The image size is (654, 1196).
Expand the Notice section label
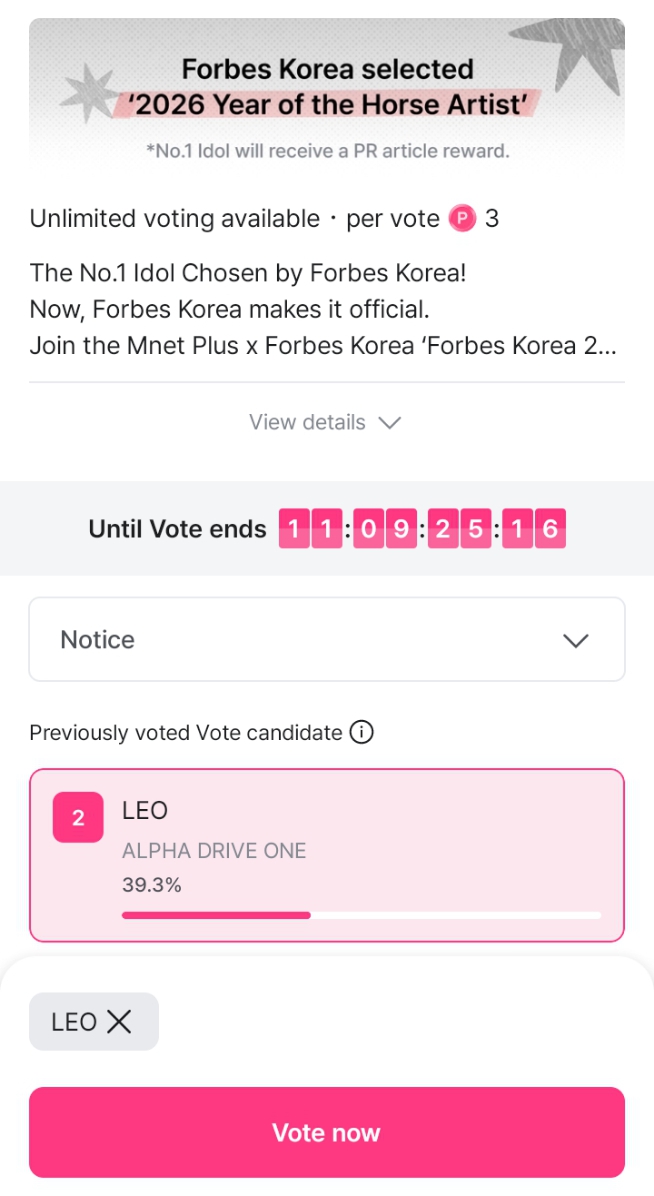[x=98, y=640]
